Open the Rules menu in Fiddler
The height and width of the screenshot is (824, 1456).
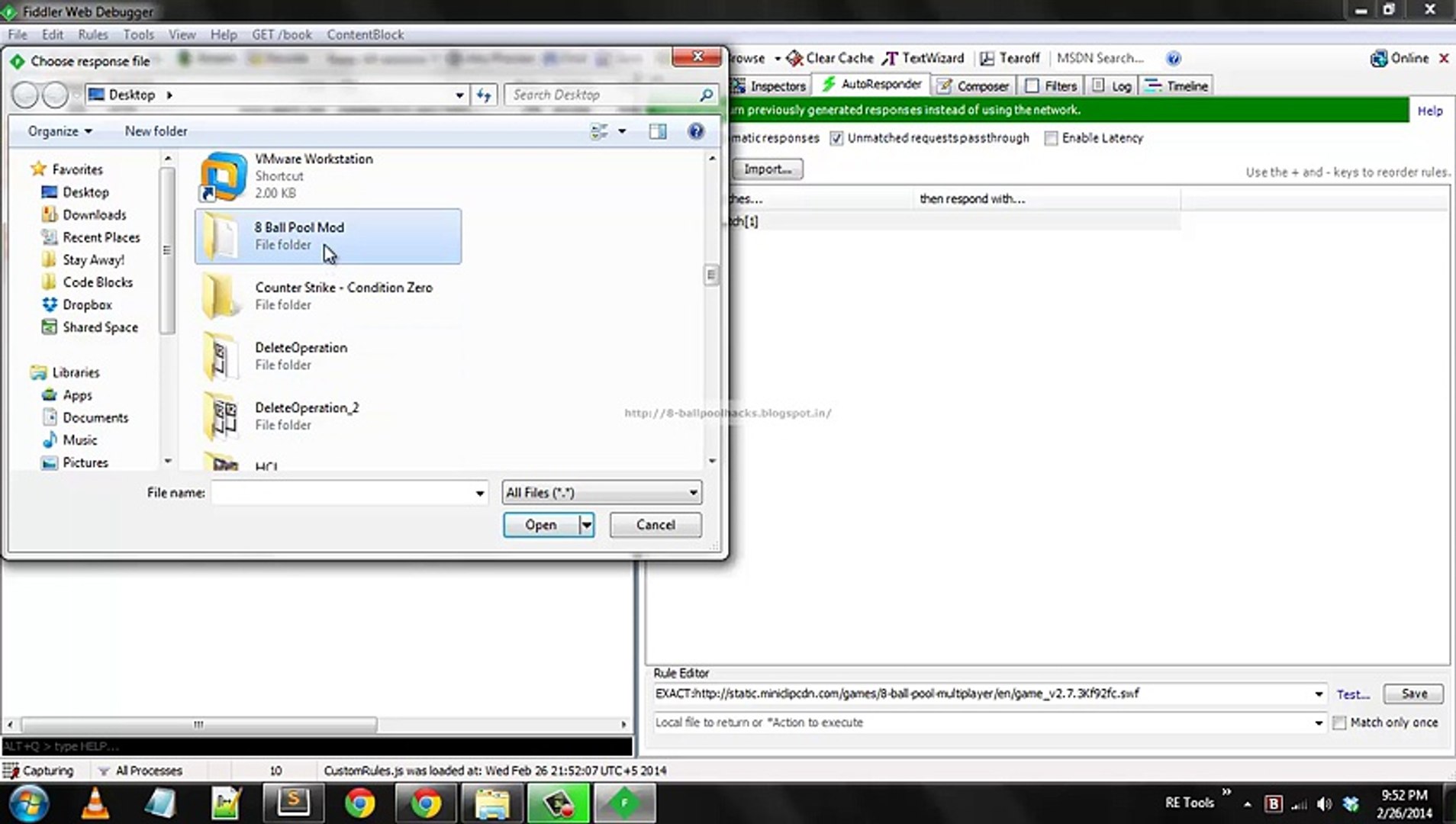93,34
